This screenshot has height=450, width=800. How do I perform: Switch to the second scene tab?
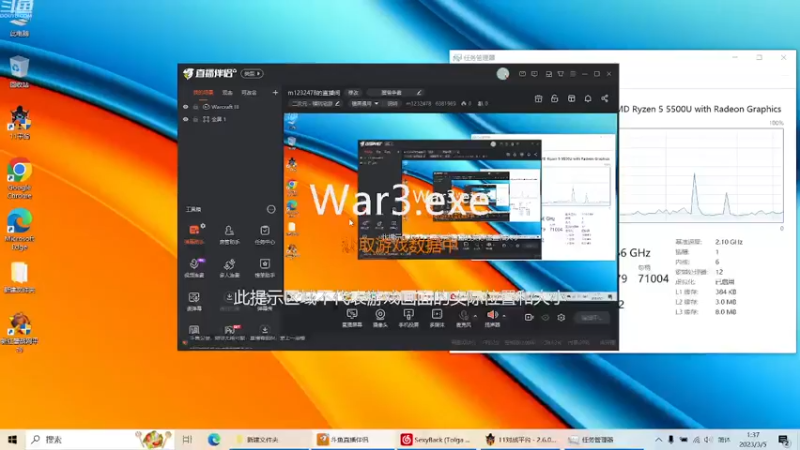(228, 93)
